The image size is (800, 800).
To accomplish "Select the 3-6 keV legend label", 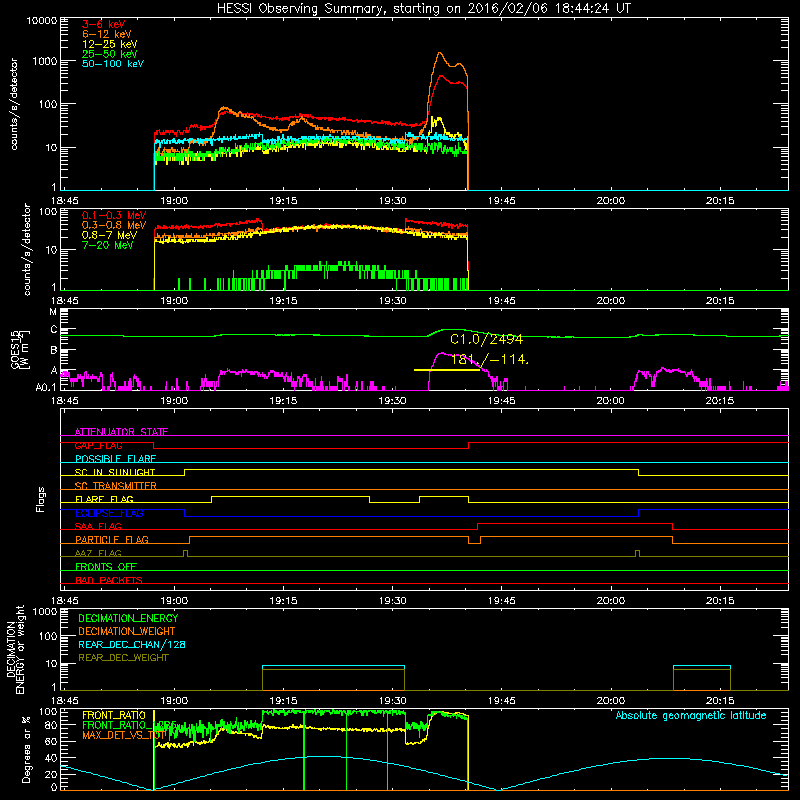I will coord(104,24).
